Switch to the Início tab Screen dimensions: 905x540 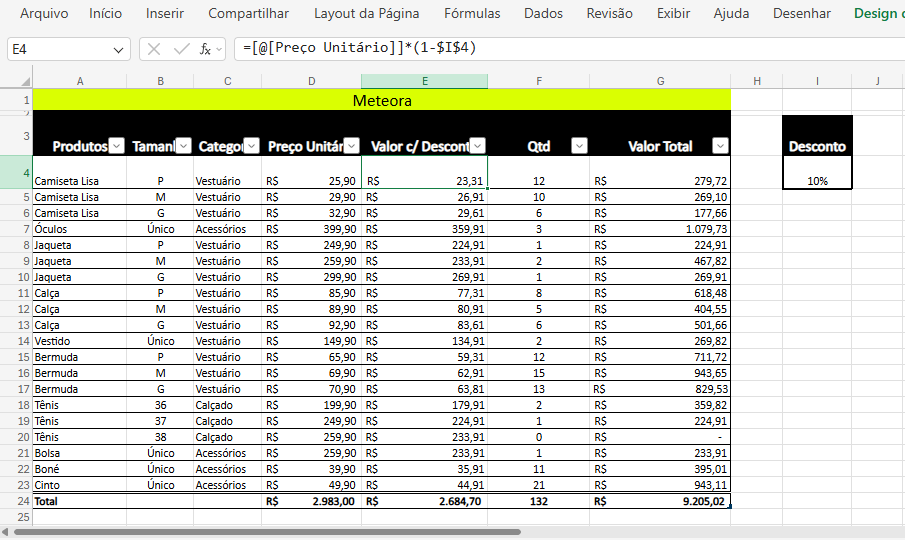(x=106, y=13)
